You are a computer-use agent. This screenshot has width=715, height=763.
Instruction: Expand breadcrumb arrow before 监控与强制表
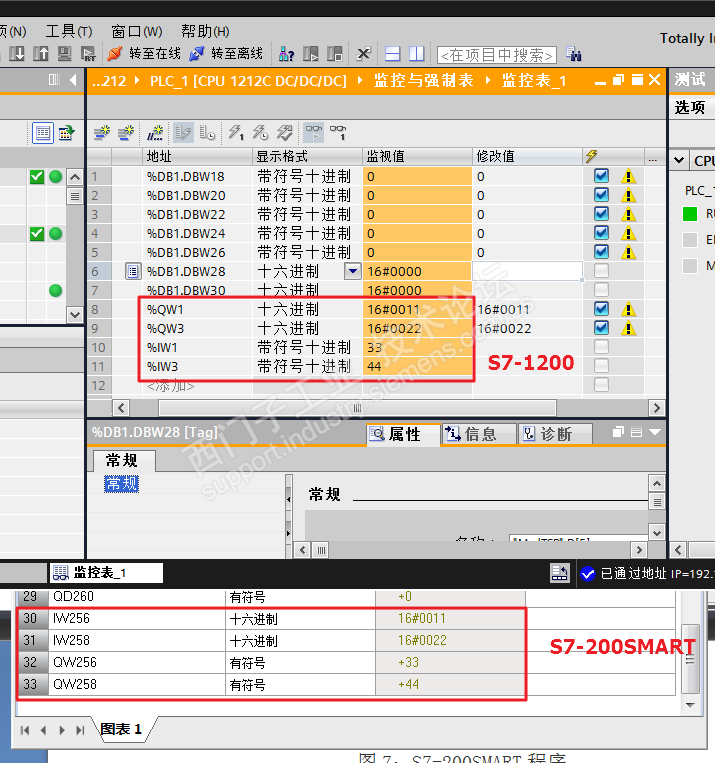360,80
